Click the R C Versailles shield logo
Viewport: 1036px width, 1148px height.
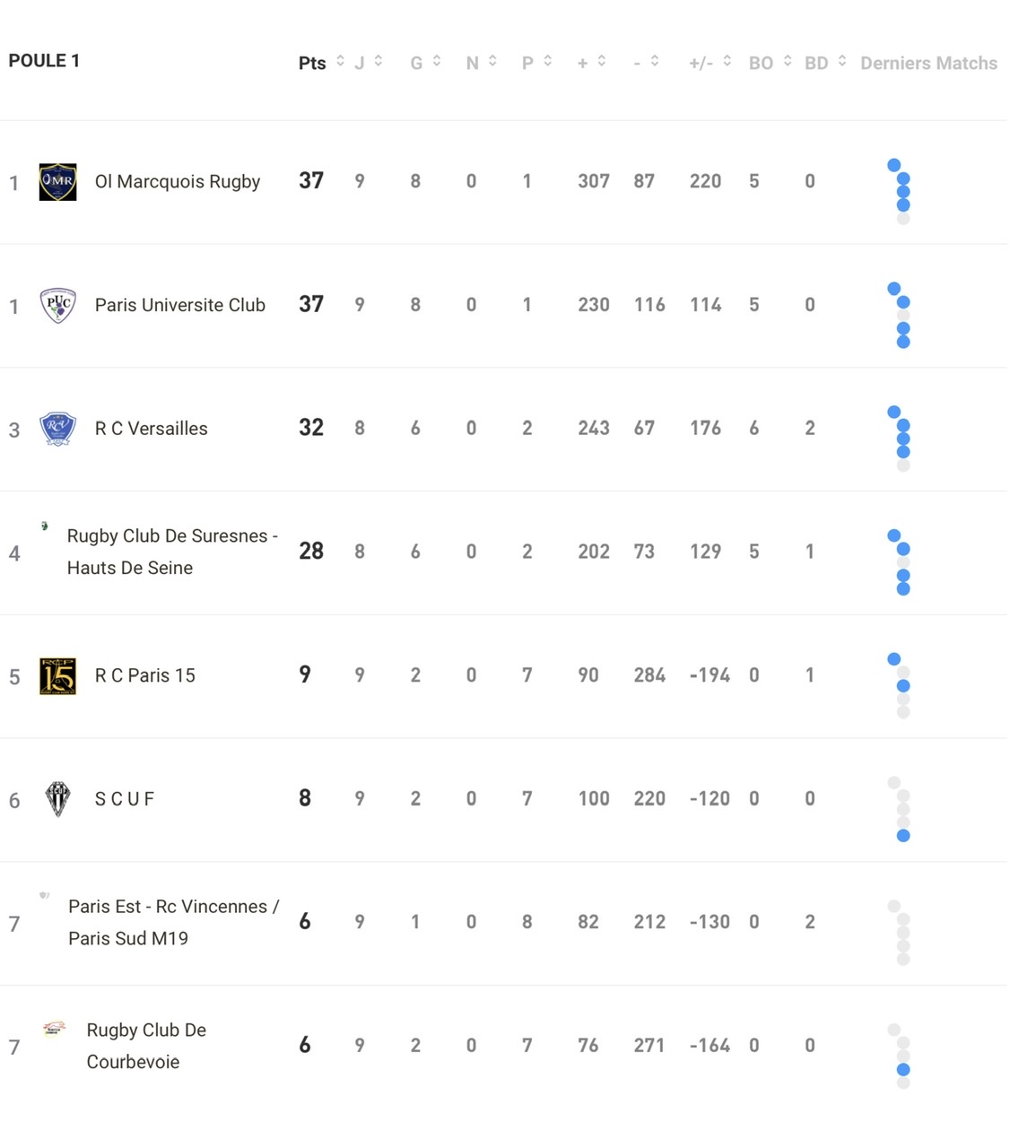point(57,429)
